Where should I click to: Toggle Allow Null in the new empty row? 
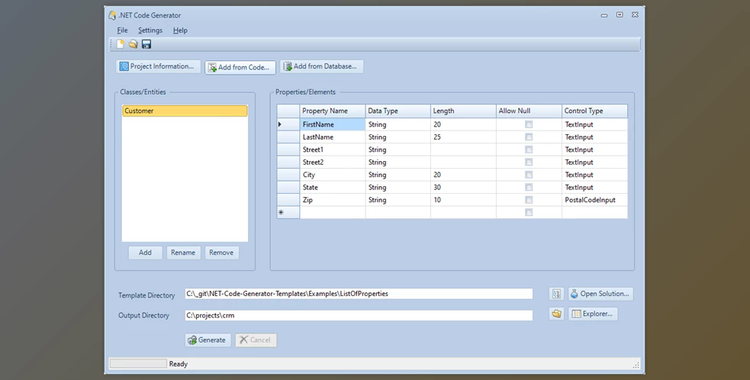[529, 212]
